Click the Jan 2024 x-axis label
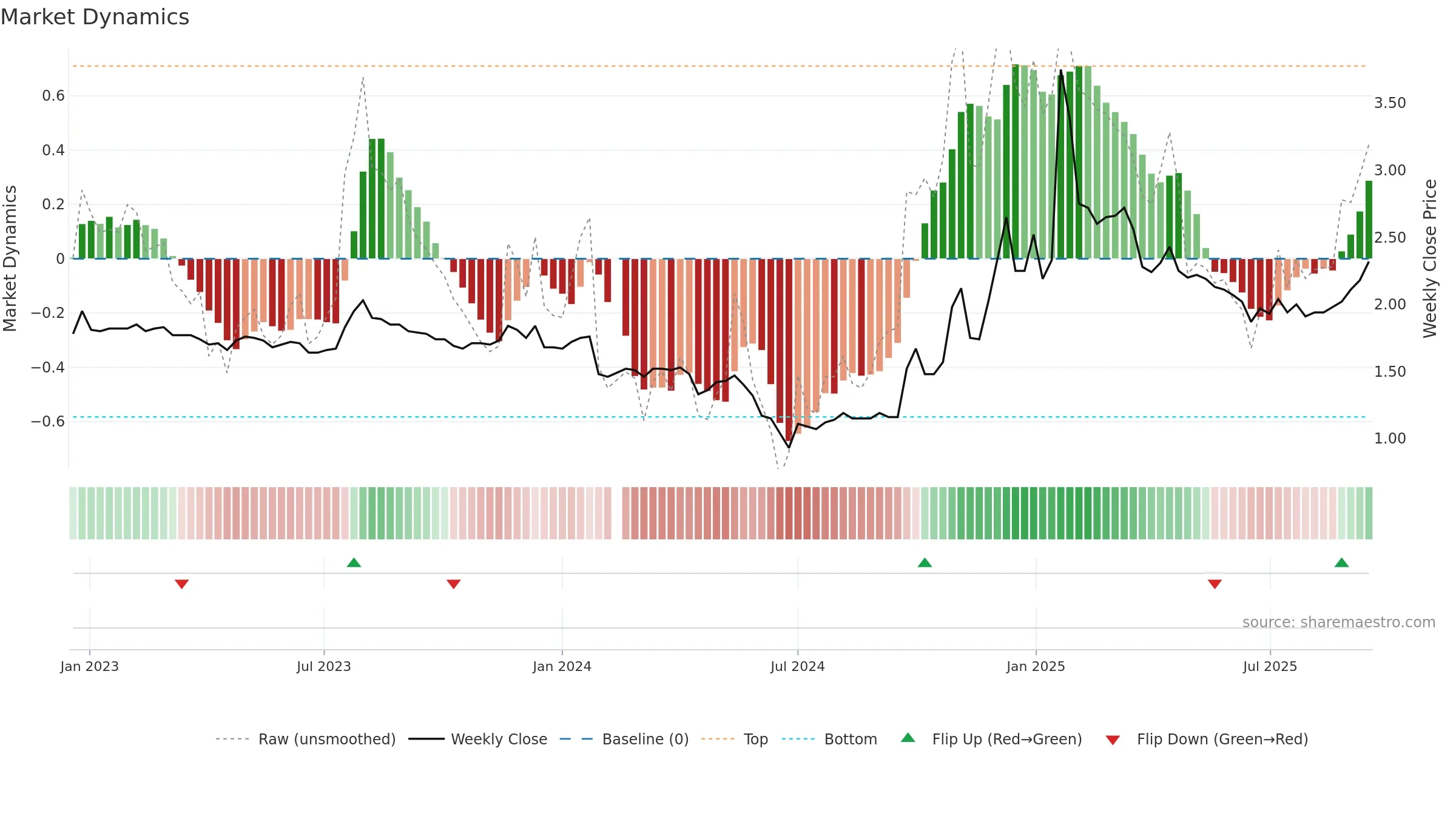The width and height of the screenshot is (1456, 819). tap(562, 666)
